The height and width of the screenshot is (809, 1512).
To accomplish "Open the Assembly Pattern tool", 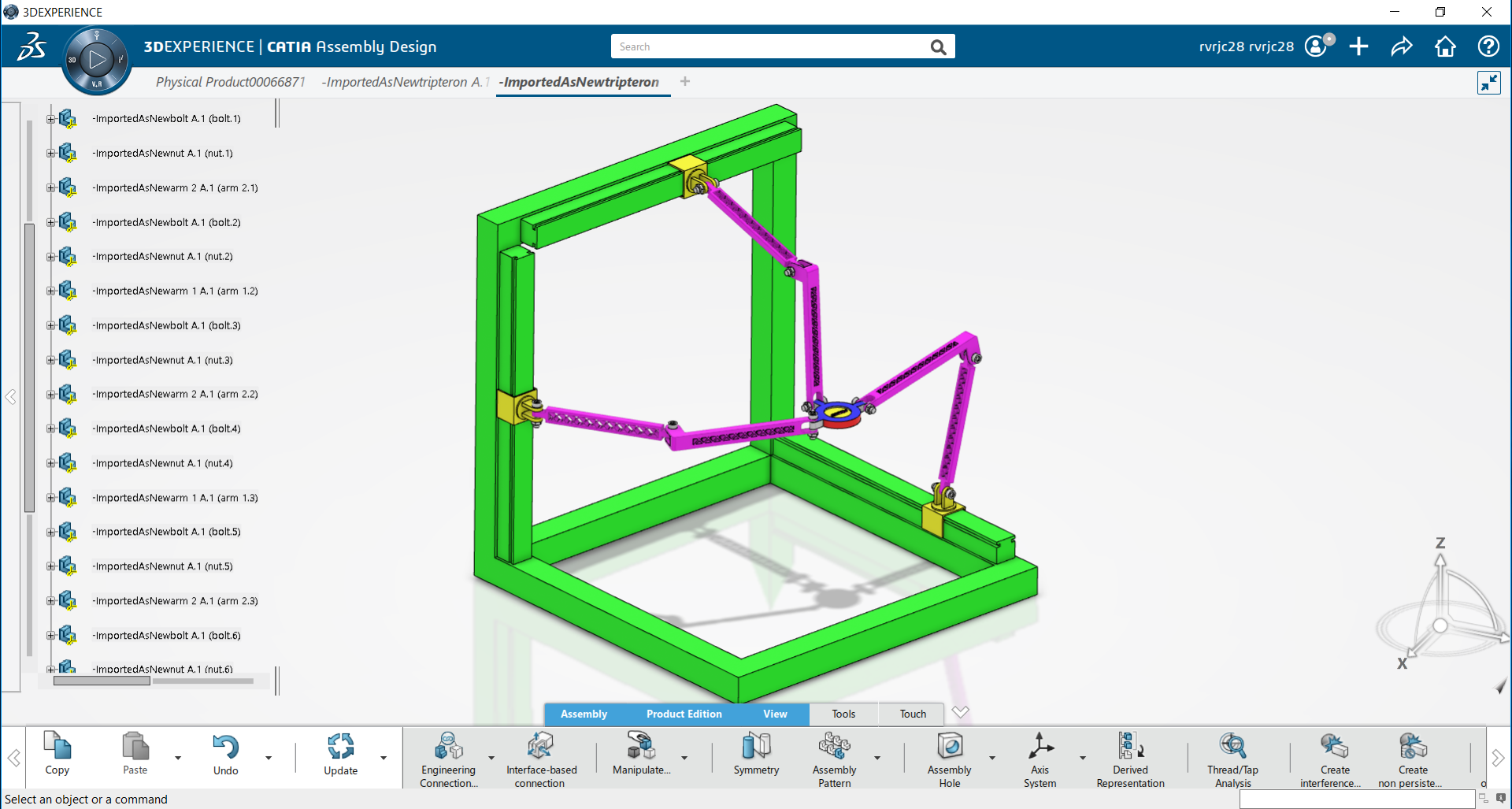I will (834, 745).
